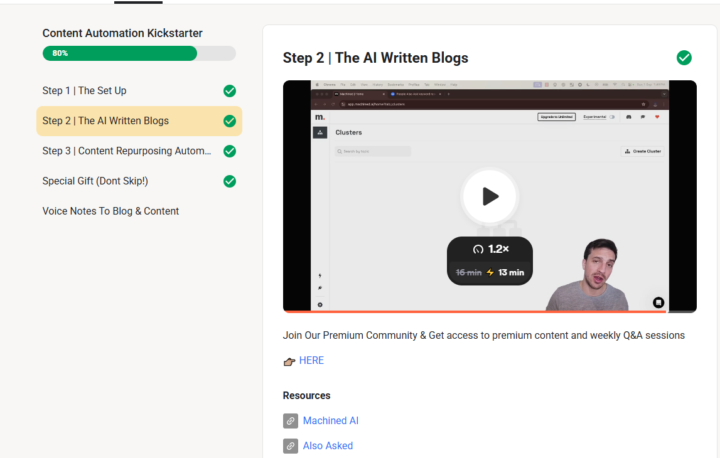720x458 pixels.
Task: Click link icon beside Machined AI
Action: (x=290, y=421)
